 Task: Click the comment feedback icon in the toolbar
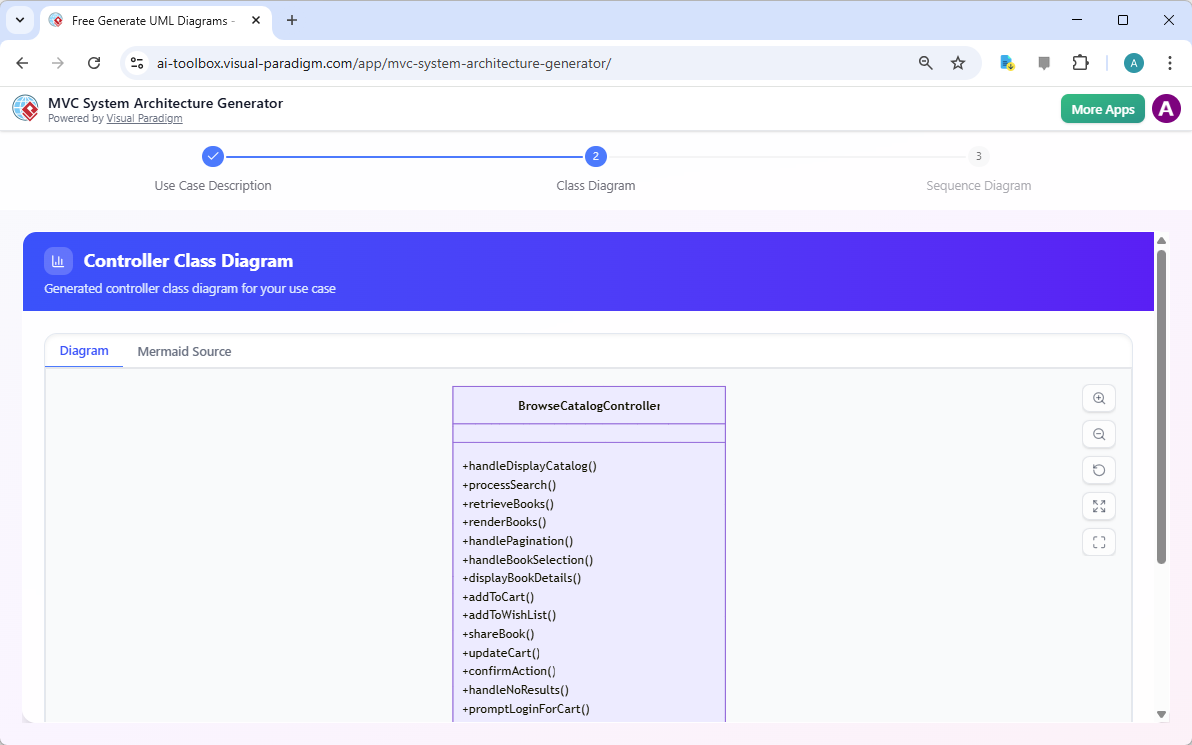pyautogui.click(x=1043, y=62)
